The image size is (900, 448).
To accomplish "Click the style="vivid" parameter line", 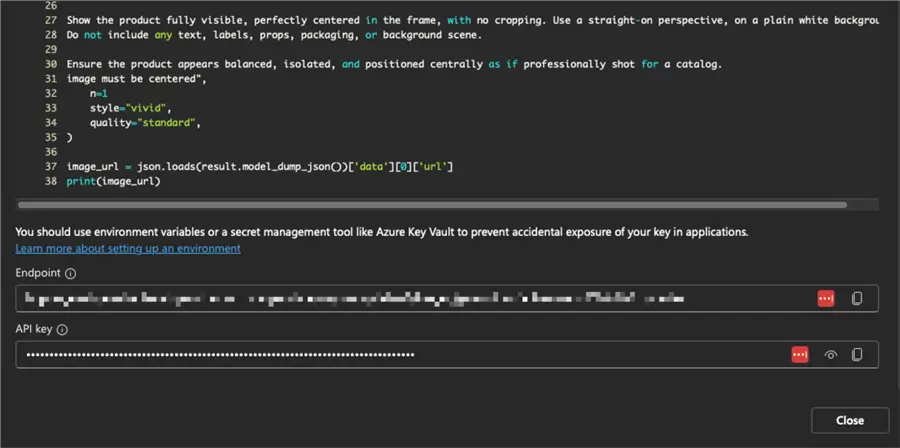I will pos(130,107).
